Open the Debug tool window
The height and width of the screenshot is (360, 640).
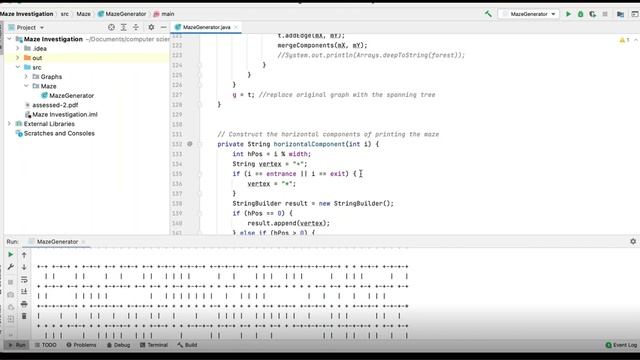tap(118, 345)
